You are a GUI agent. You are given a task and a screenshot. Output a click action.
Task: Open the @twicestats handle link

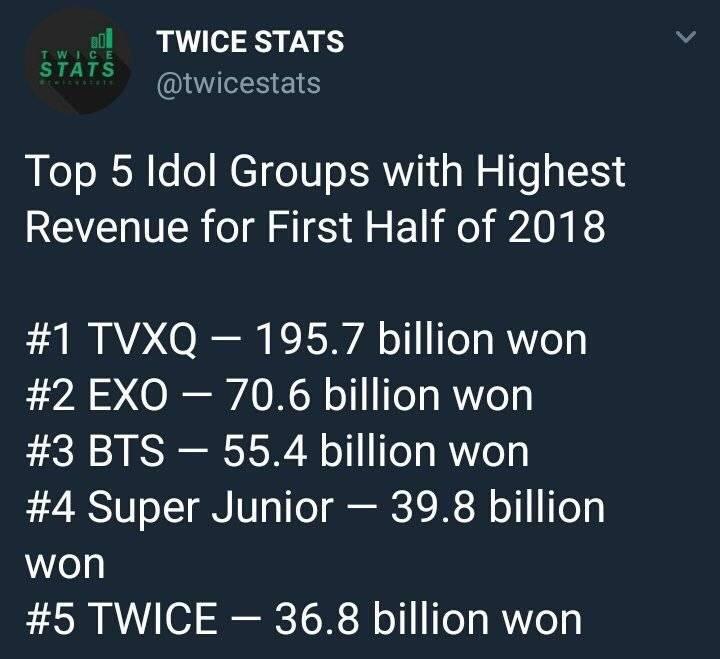[x=239, y=83]
